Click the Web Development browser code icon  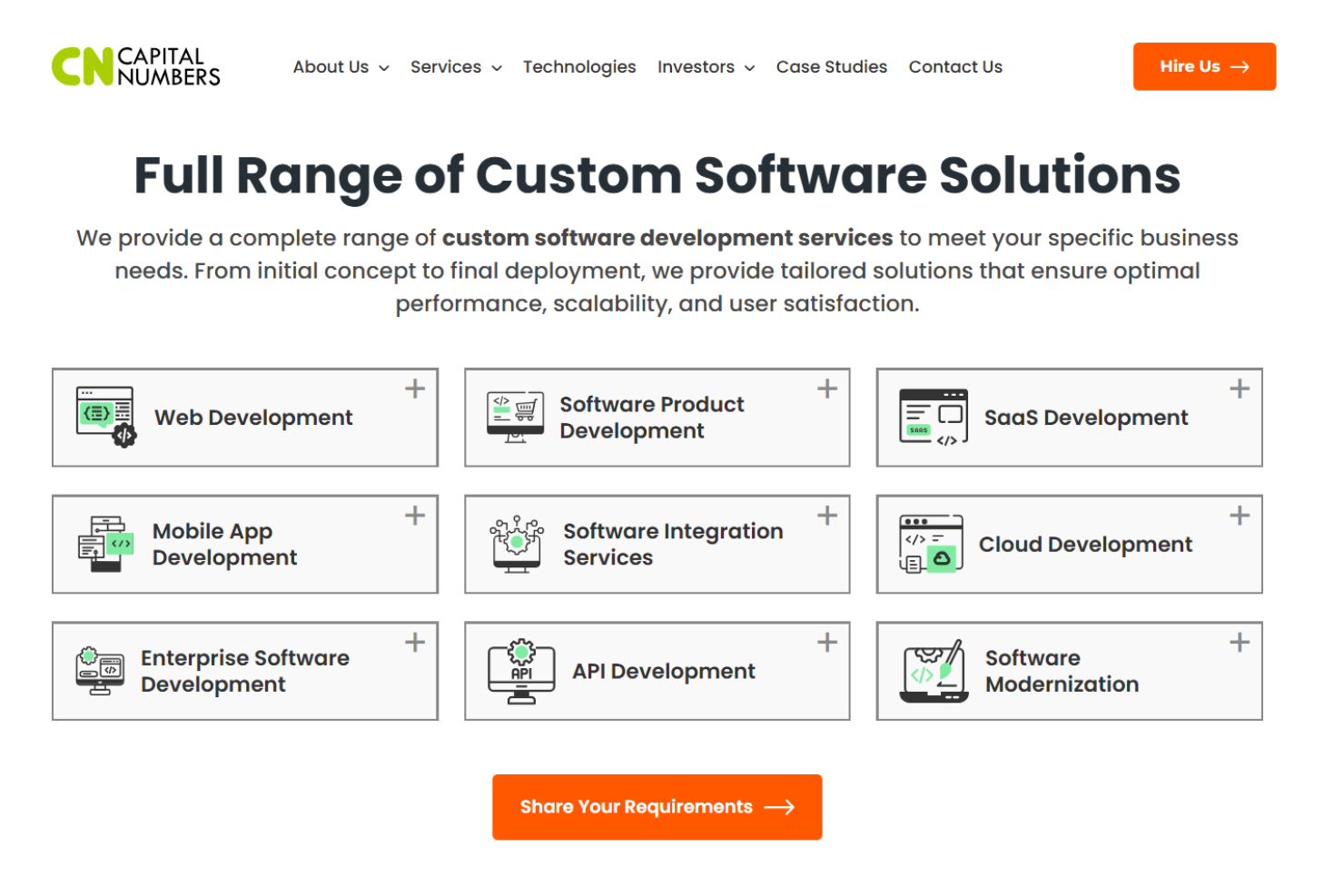tap(105, 417)
